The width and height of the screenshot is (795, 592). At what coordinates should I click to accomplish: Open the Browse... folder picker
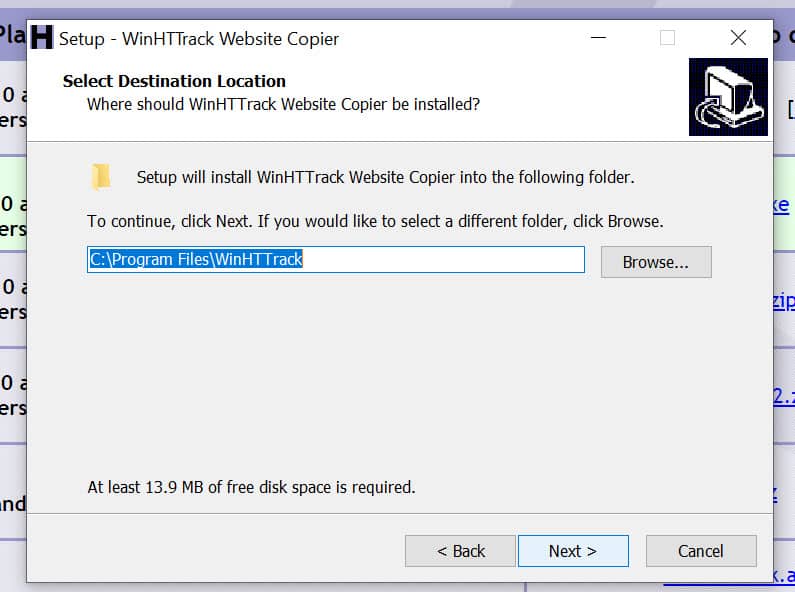(655, 262)
